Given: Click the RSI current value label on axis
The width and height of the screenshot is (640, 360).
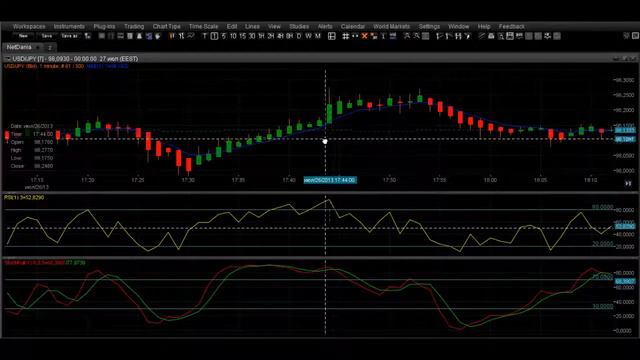Looking at the screenshot, I should coord(625,226).
